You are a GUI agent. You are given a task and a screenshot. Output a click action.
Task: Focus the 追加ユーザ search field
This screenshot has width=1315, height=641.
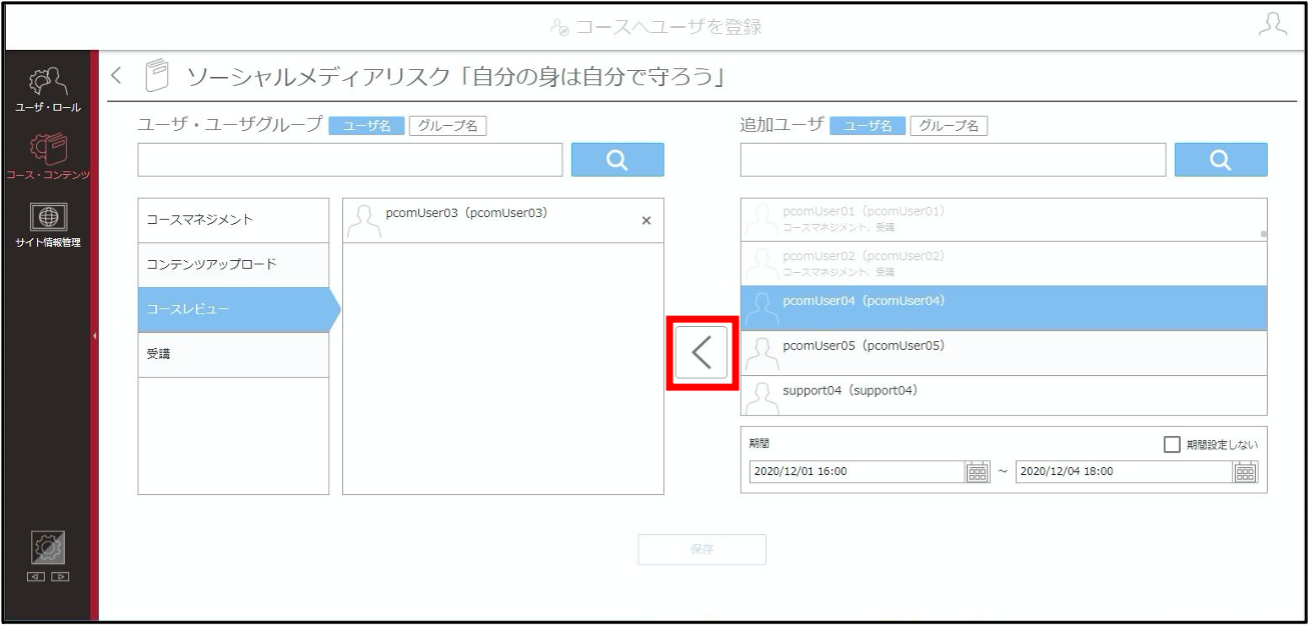[x=953, y=160]
